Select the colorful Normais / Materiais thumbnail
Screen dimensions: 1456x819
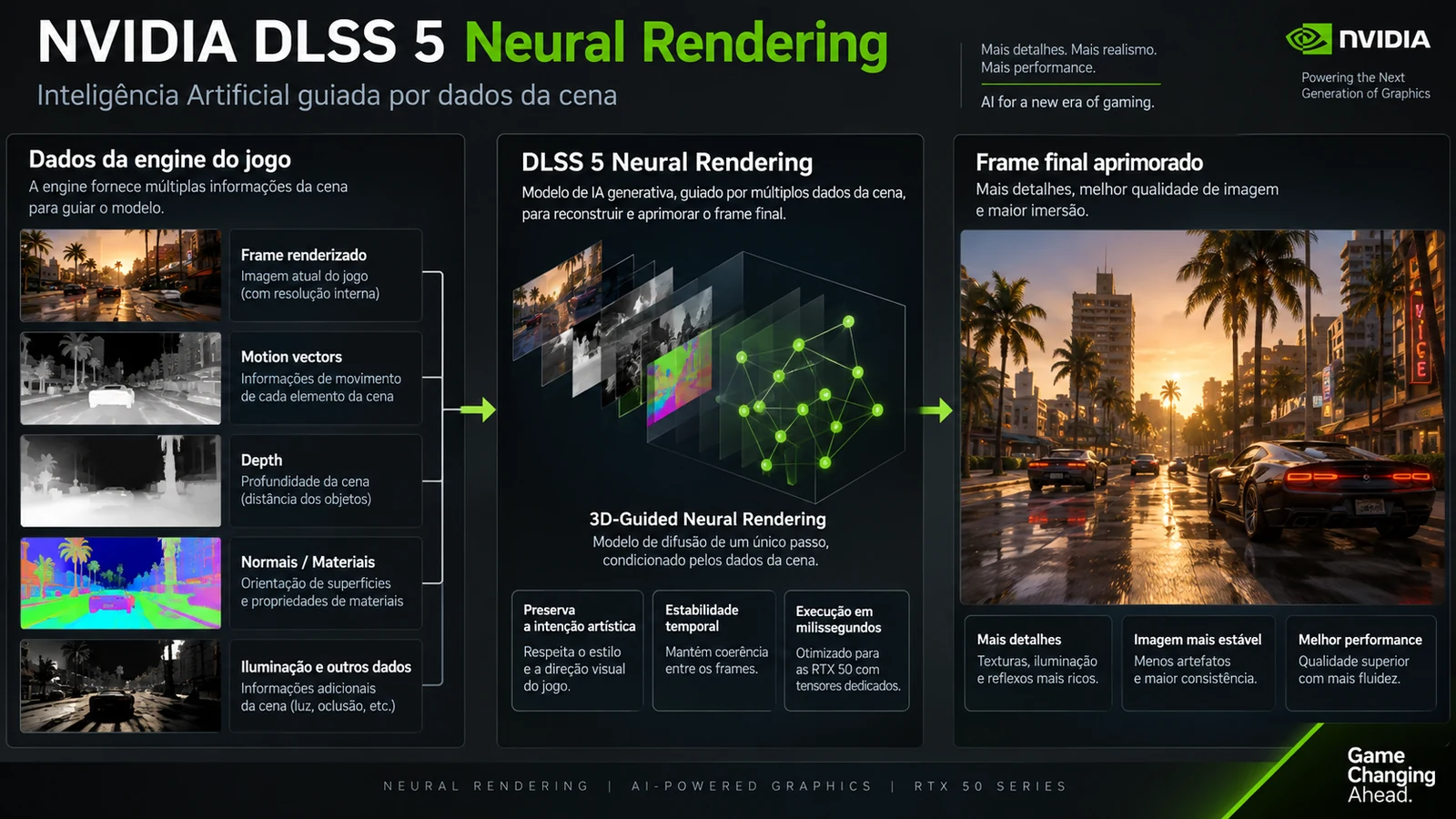[x=121, y=583]
